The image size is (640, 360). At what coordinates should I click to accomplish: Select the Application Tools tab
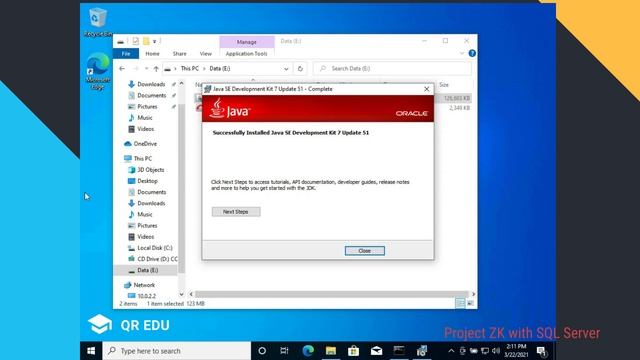247,53
